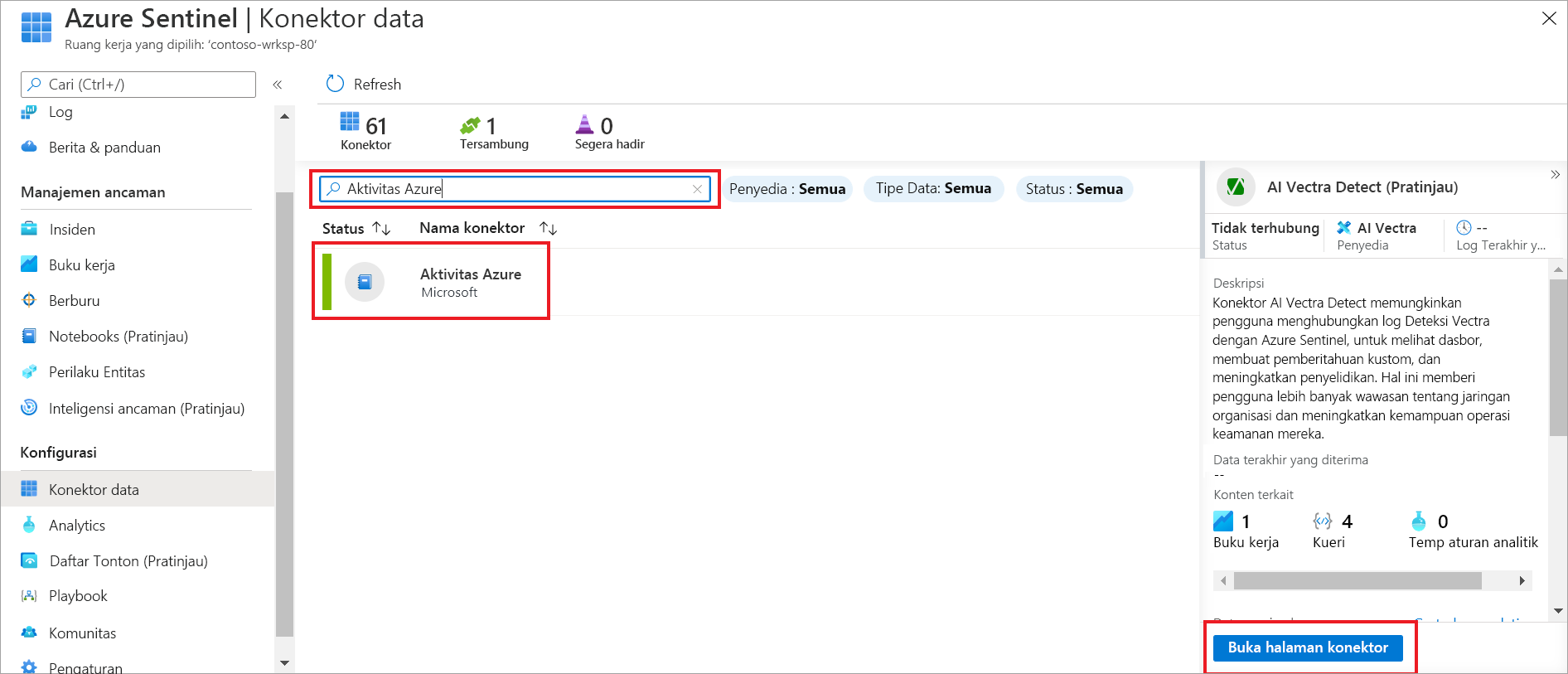Click the Azure Sentinel logo icon

click(36, 27)
